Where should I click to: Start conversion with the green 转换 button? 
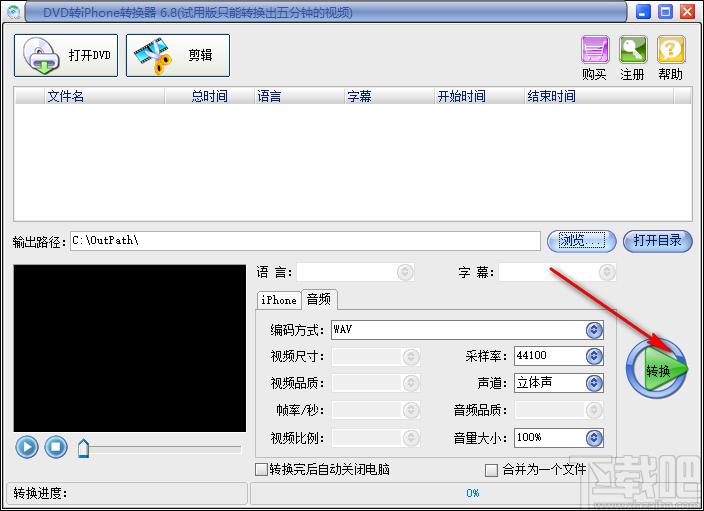pyautogui.click(x=658, y=369)
